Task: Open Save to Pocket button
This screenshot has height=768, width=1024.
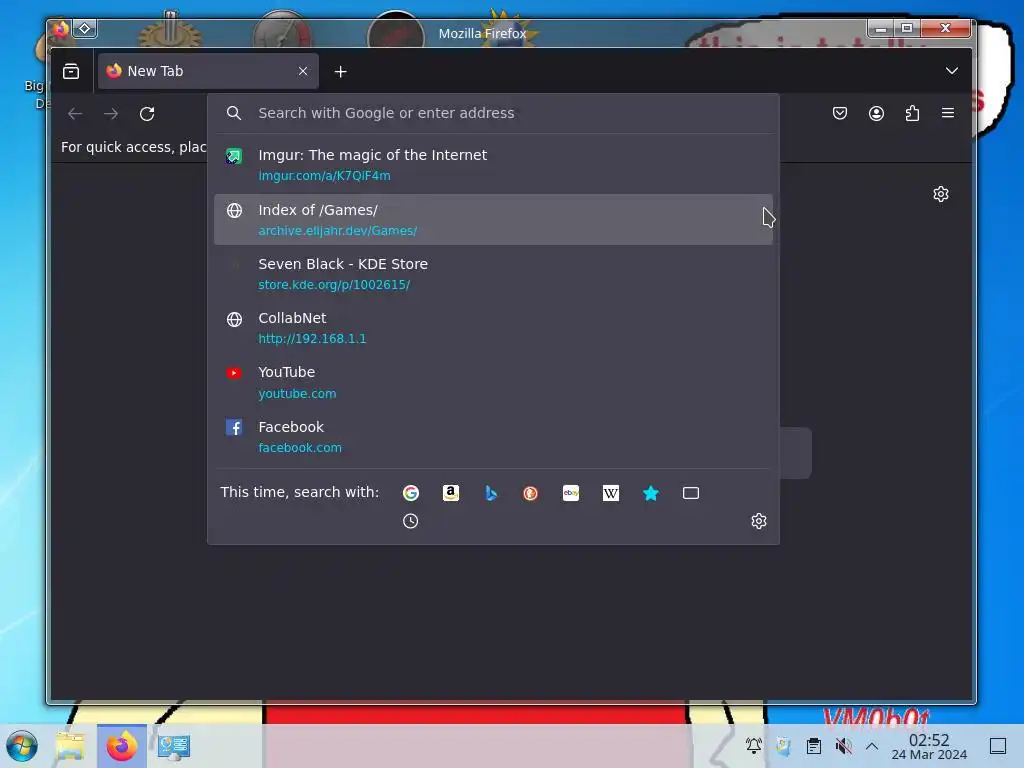Action: coord(840,113)
